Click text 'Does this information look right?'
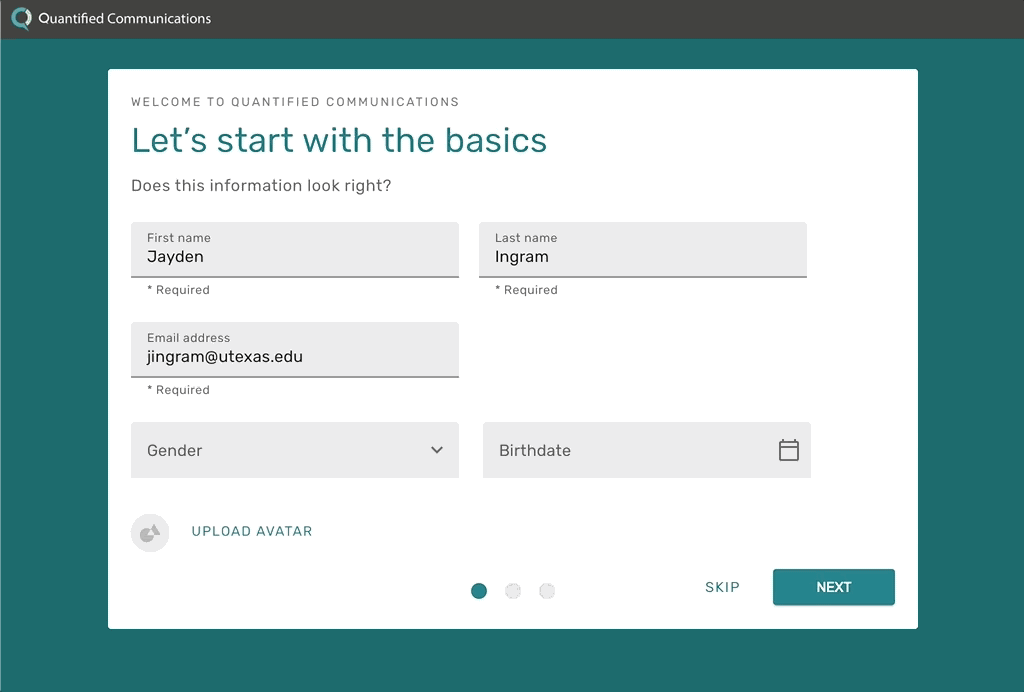 click(261, 185)
